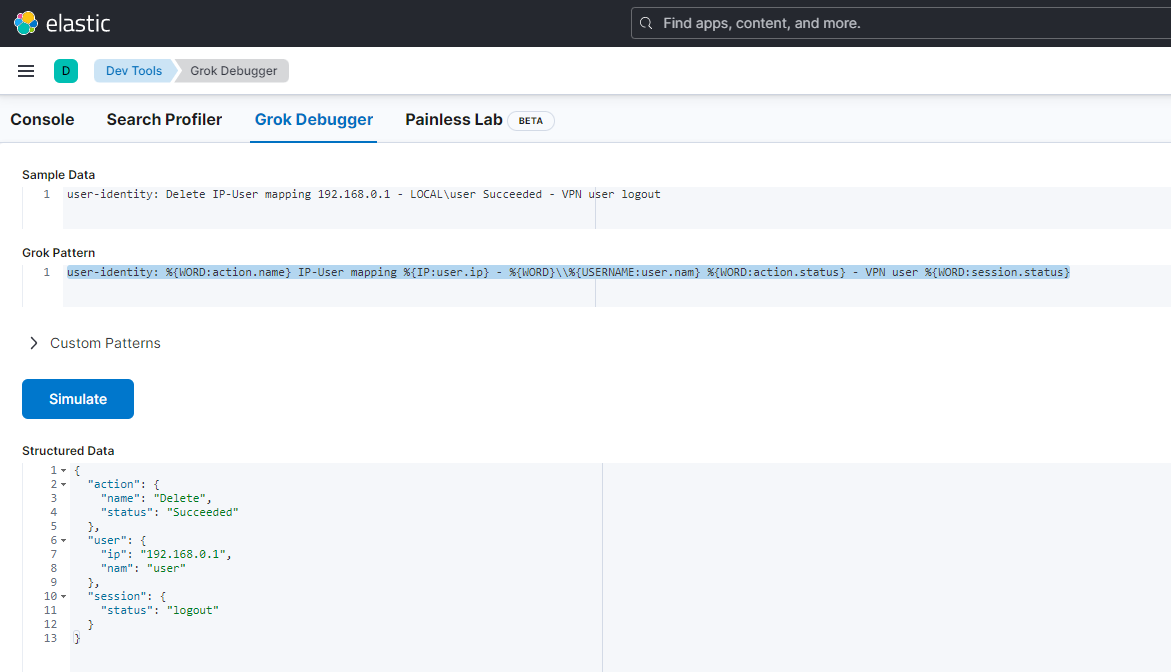Image resolution: width=1171 pixels, height=672 pixels.
Task: Collapse the root object fold arrow on line 1
Action: [63, 470]
